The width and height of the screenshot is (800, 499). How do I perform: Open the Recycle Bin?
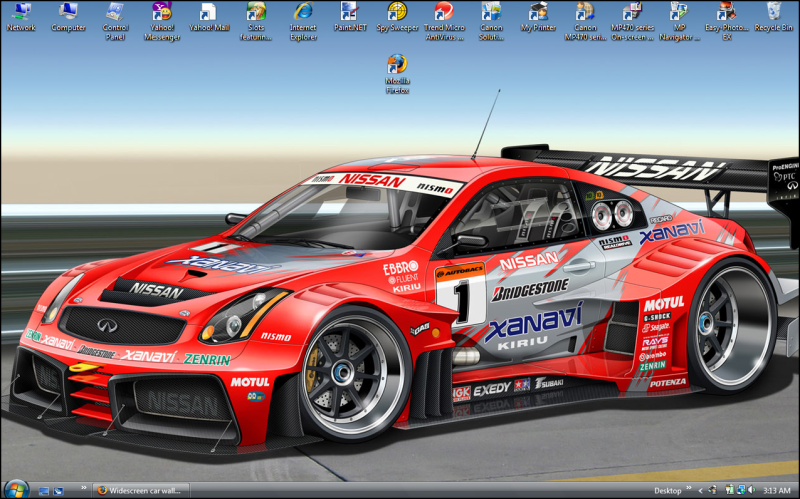774,13
